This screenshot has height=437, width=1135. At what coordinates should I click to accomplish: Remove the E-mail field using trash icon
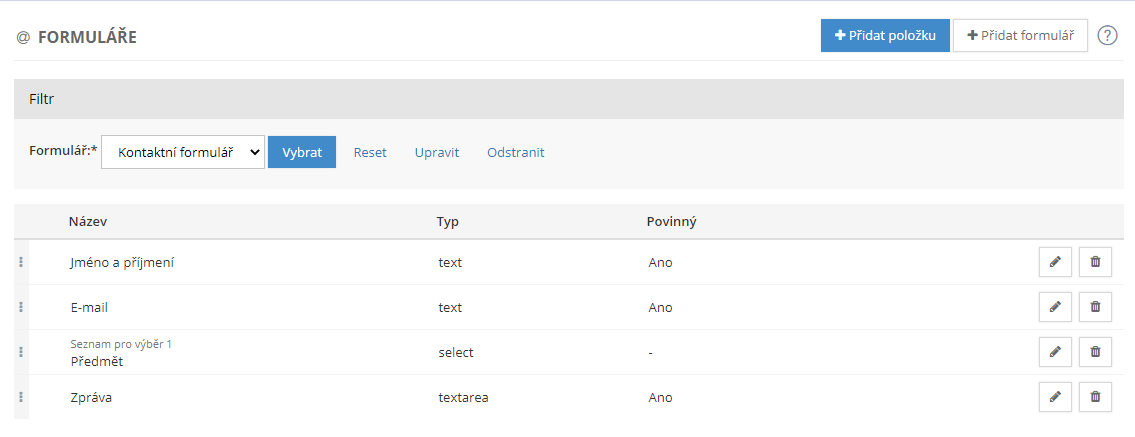[x=1095, y=307]
